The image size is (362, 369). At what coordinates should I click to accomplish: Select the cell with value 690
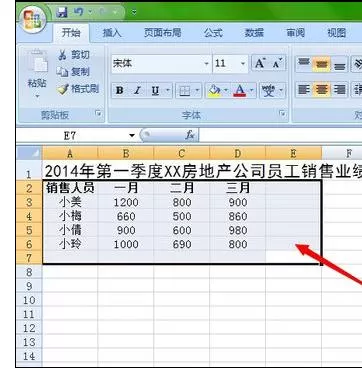[182, 244]
